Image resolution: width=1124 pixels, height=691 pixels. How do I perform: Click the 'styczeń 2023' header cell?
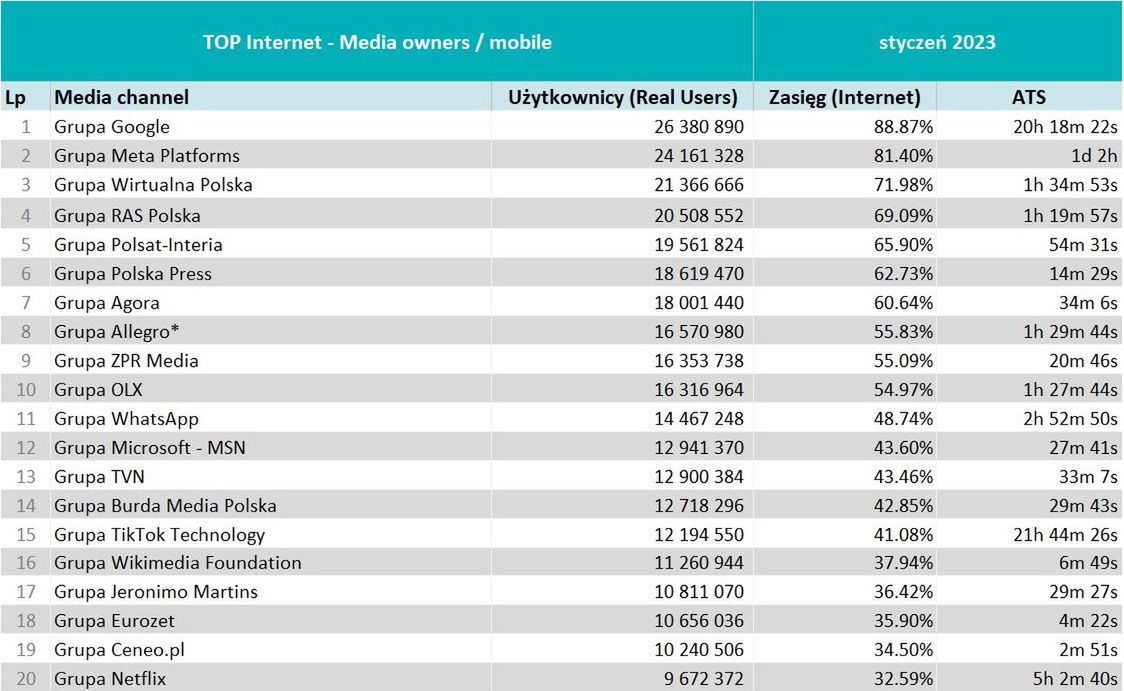click(x=937, y=42)
